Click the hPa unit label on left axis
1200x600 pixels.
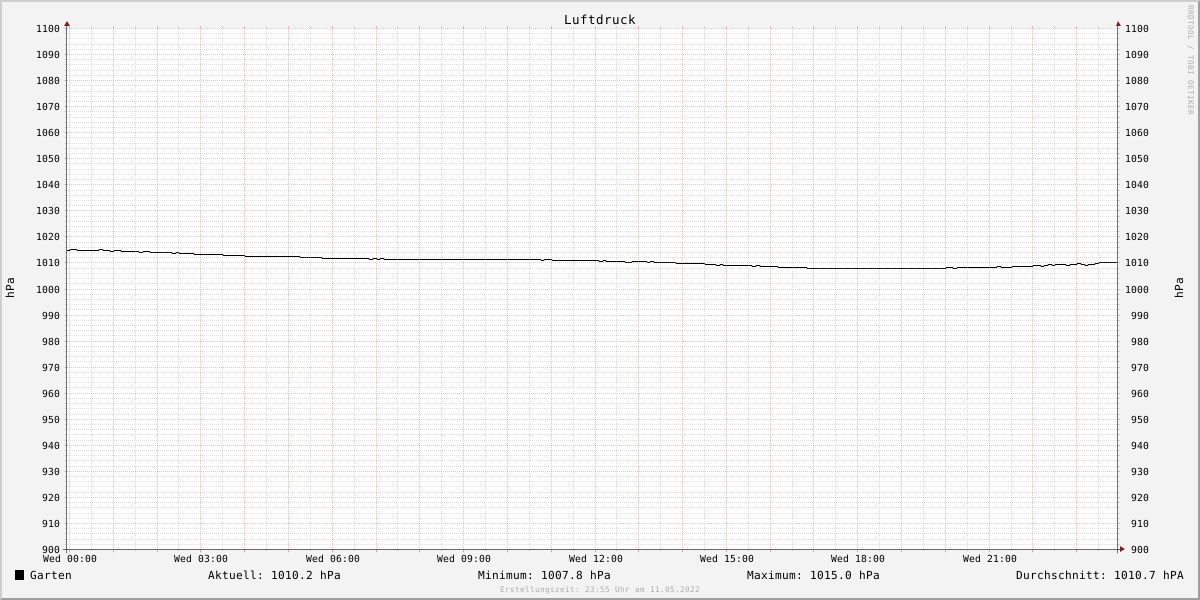point(10,288)
